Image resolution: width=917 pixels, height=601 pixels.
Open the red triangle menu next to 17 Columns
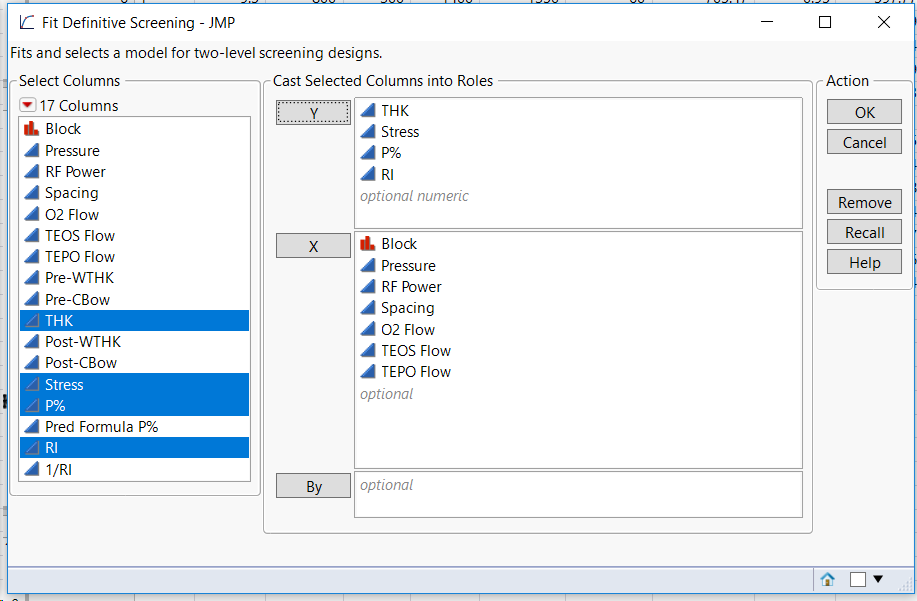pos(27,105)
